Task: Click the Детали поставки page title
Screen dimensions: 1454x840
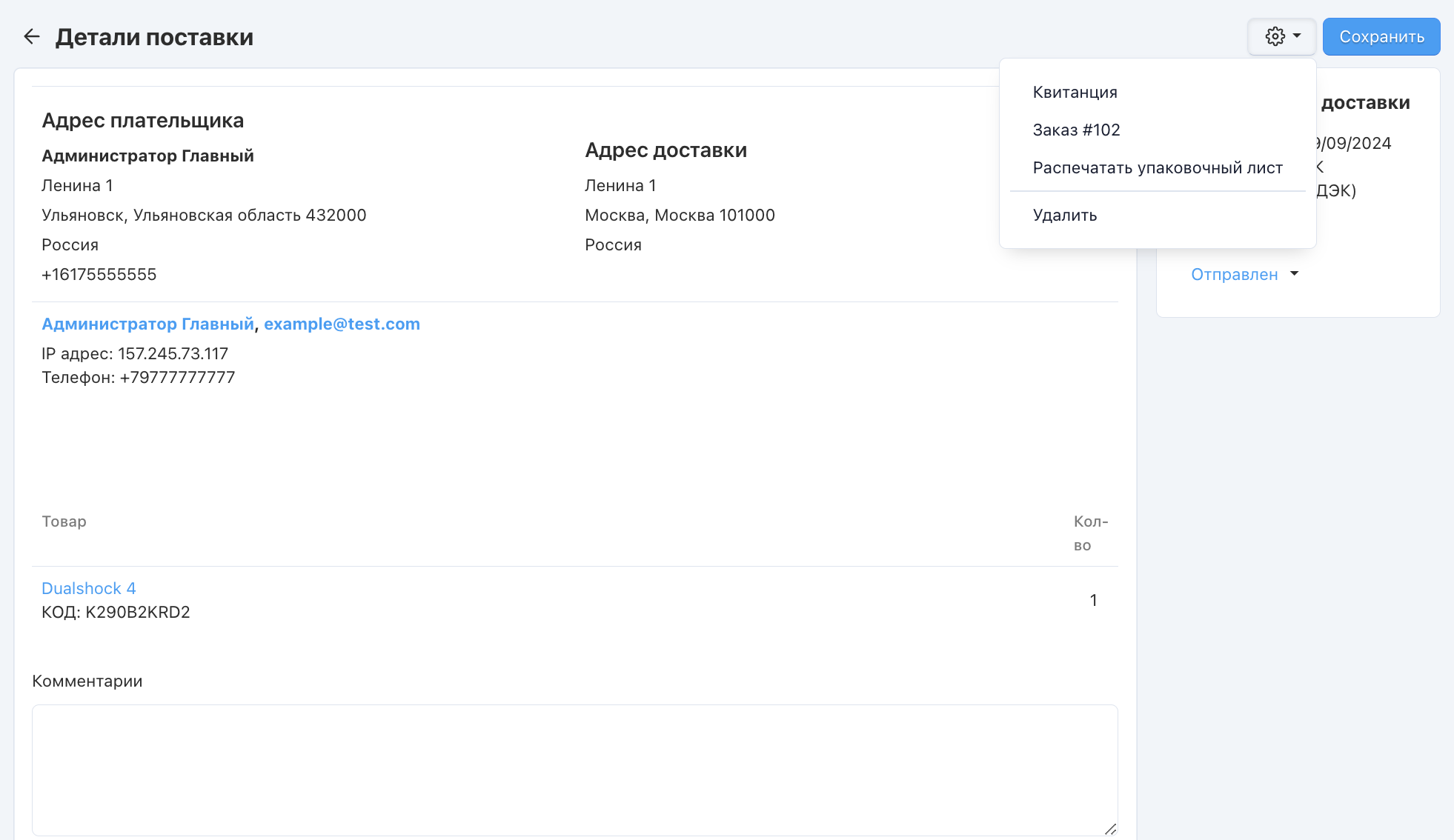Action: [x=154, y=37]
